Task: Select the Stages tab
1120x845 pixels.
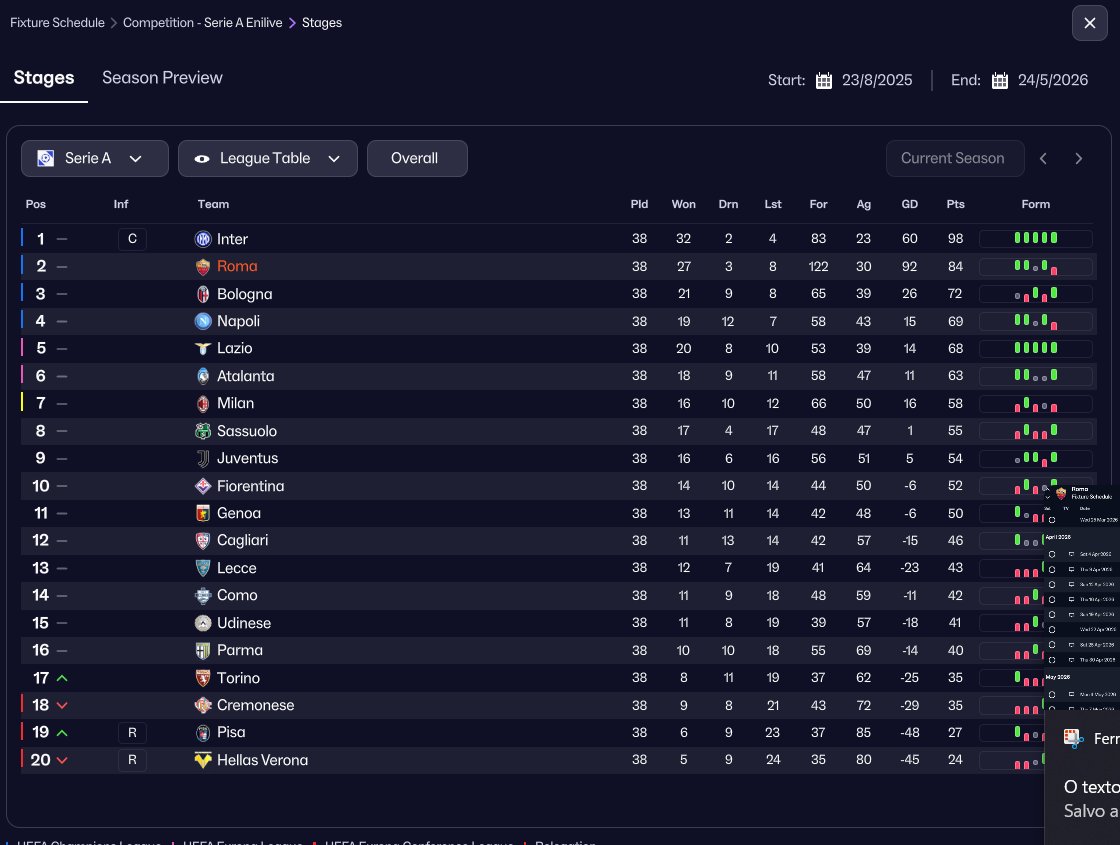Action: 44,78
